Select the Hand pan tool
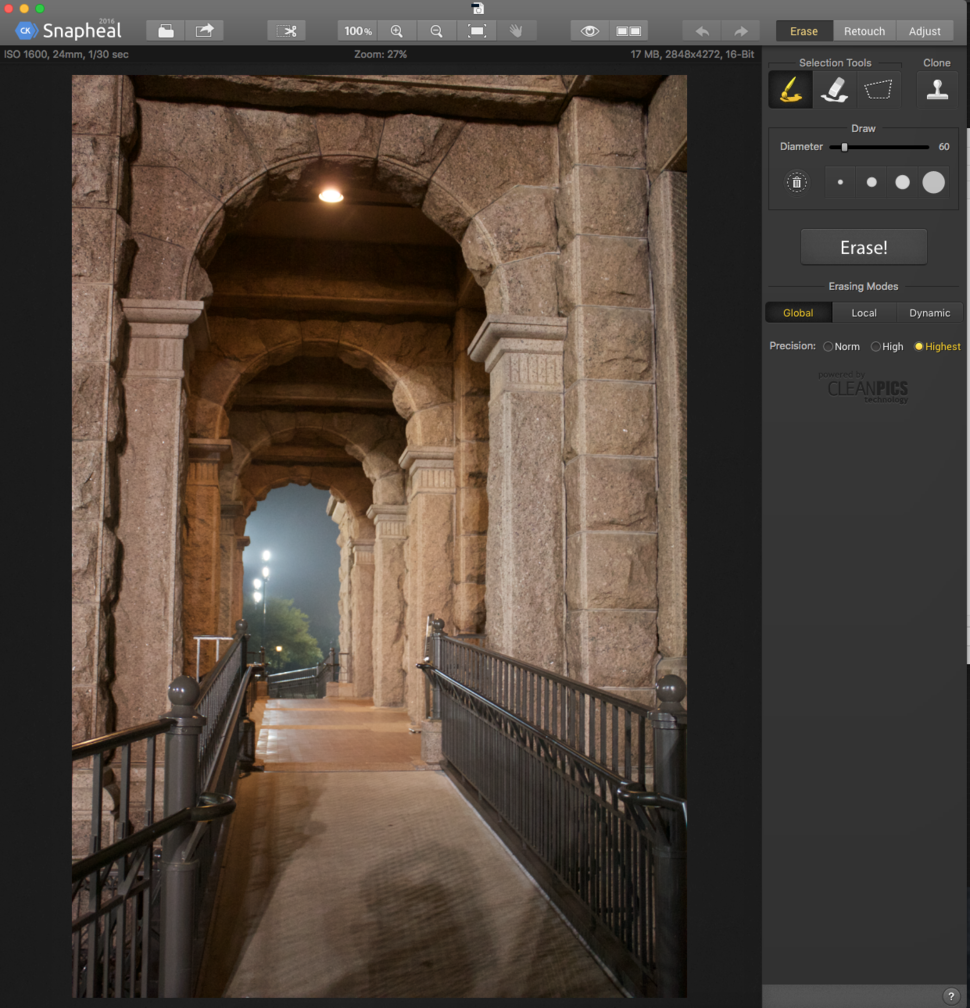The width and height of the screenshot is (970, 1008). tap(516, 31)
